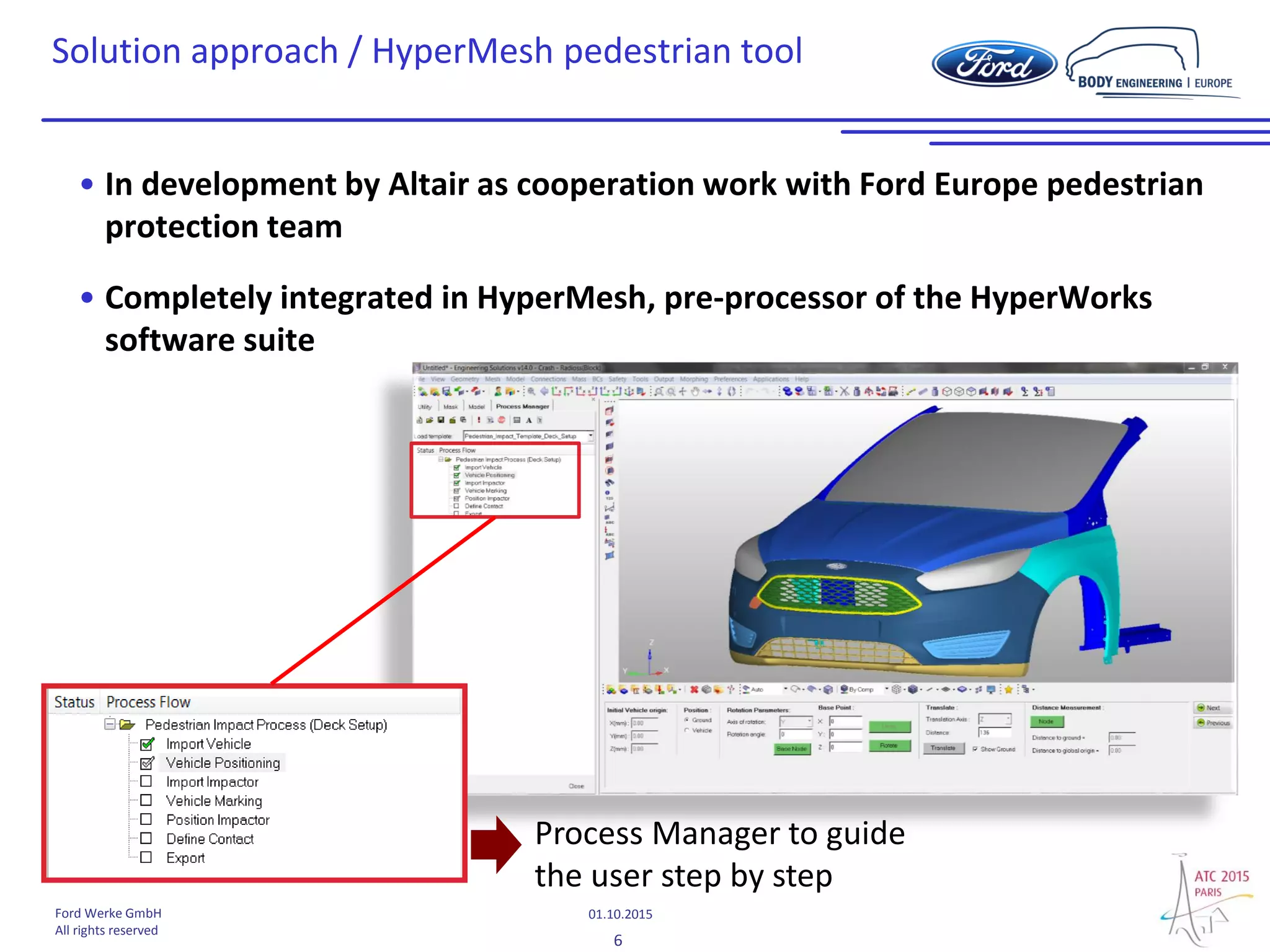Click the red X delete icon in bottom toolbar
This screenshot has width=1270, height=952.
[693, 689]
